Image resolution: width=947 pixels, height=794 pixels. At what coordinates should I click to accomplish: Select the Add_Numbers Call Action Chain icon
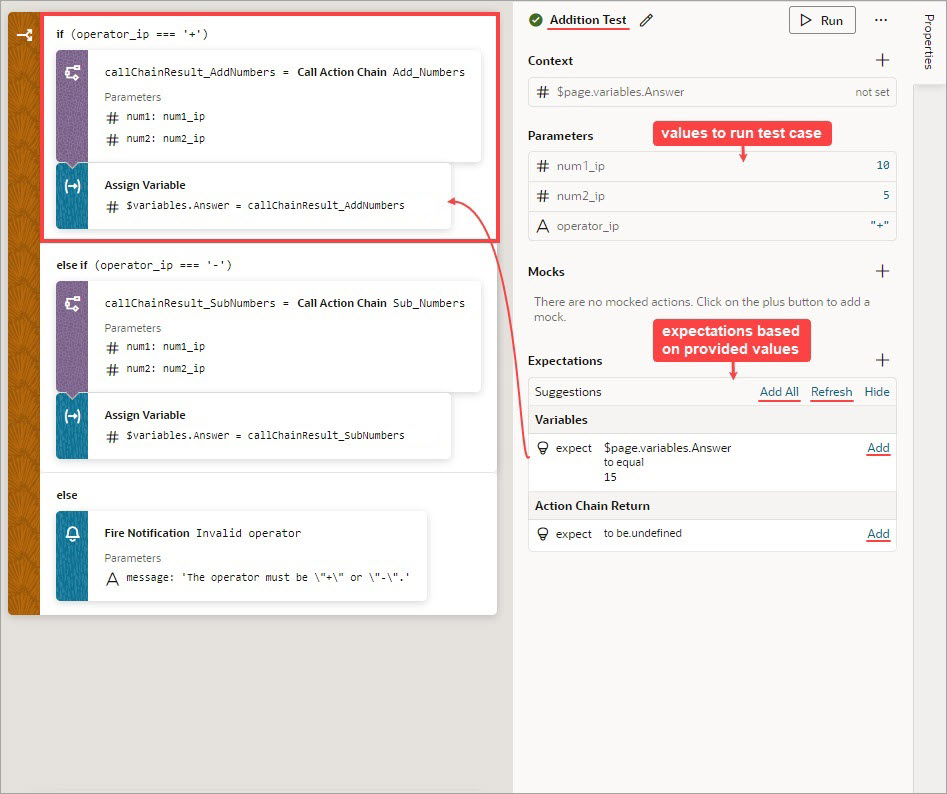pyautogui.click(x=72, y=73)
